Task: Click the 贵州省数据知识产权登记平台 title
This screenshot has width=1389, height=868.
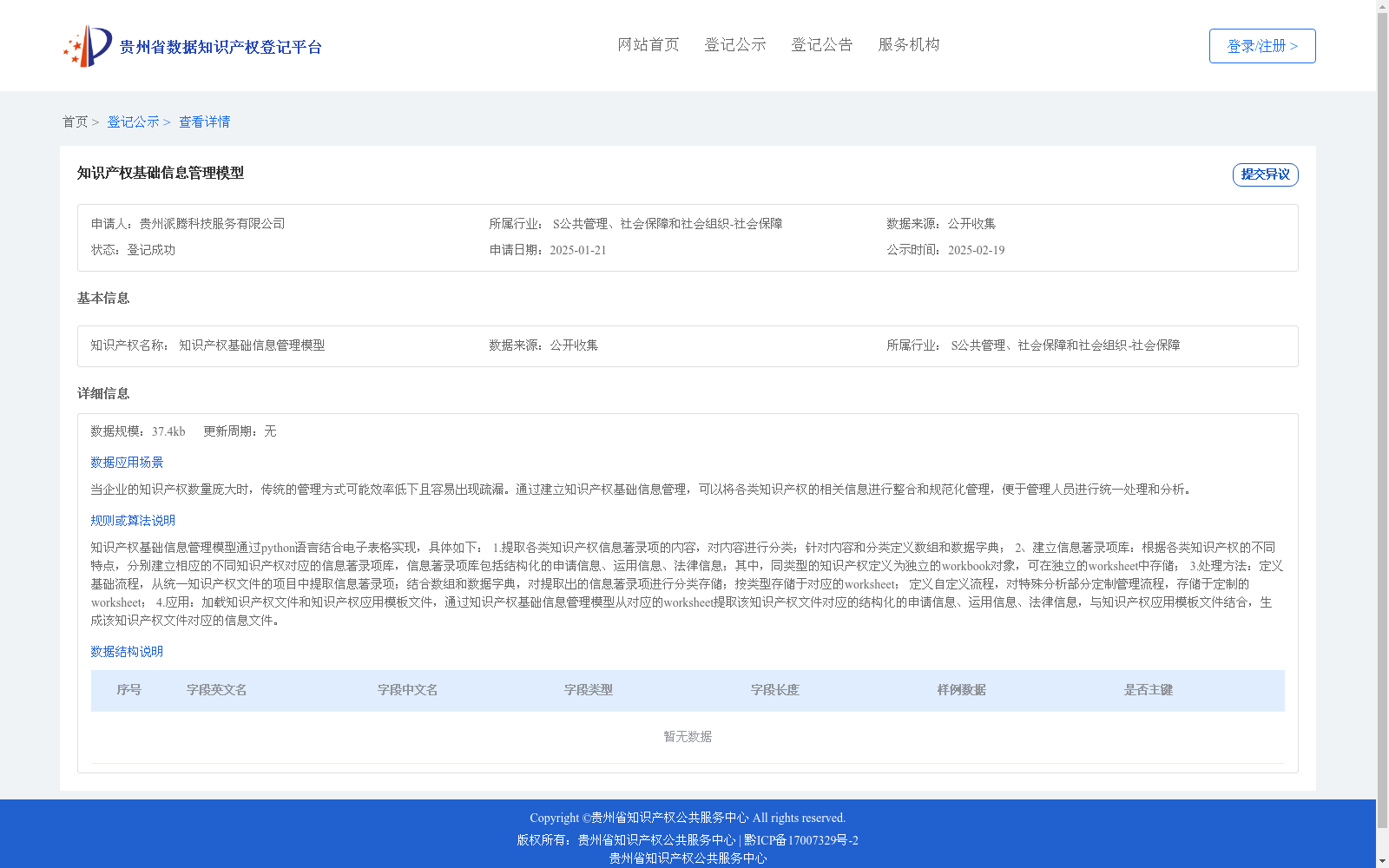Action: tap(221, 47)
